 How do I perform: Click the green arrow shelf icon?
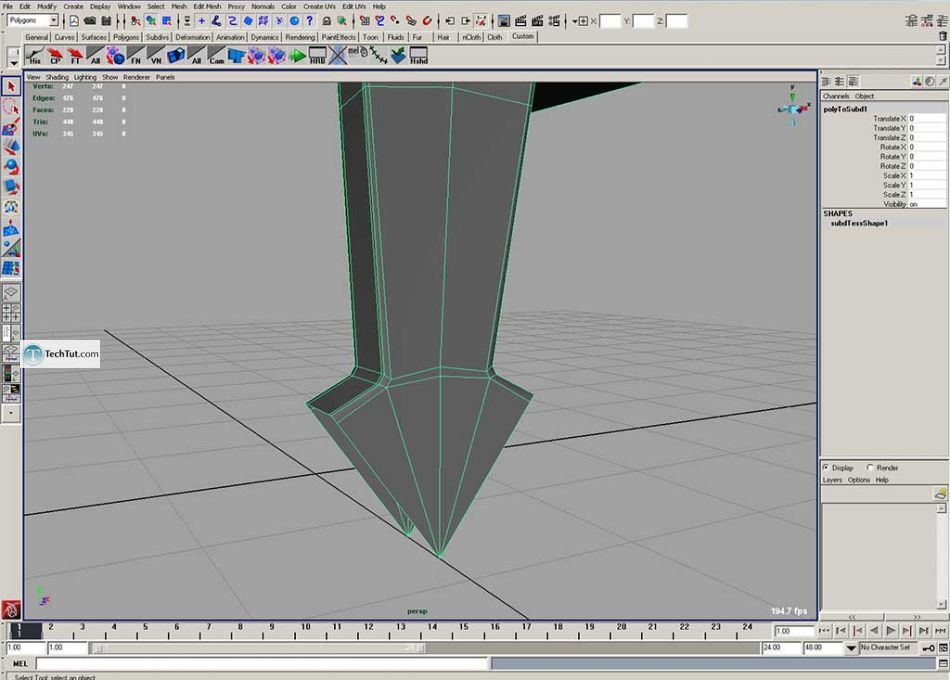pyautogui.click(x=297, y=56)
